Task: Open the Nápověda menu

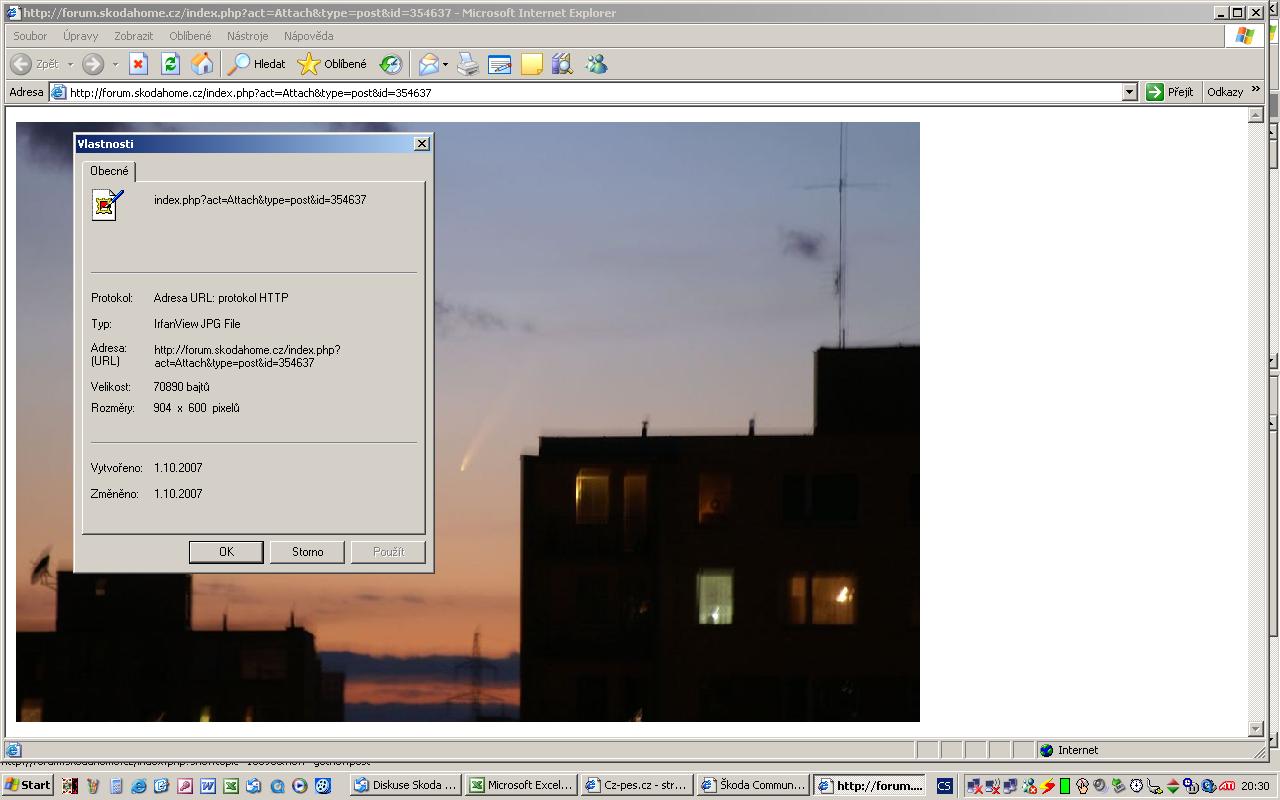Action: point(308,36)
